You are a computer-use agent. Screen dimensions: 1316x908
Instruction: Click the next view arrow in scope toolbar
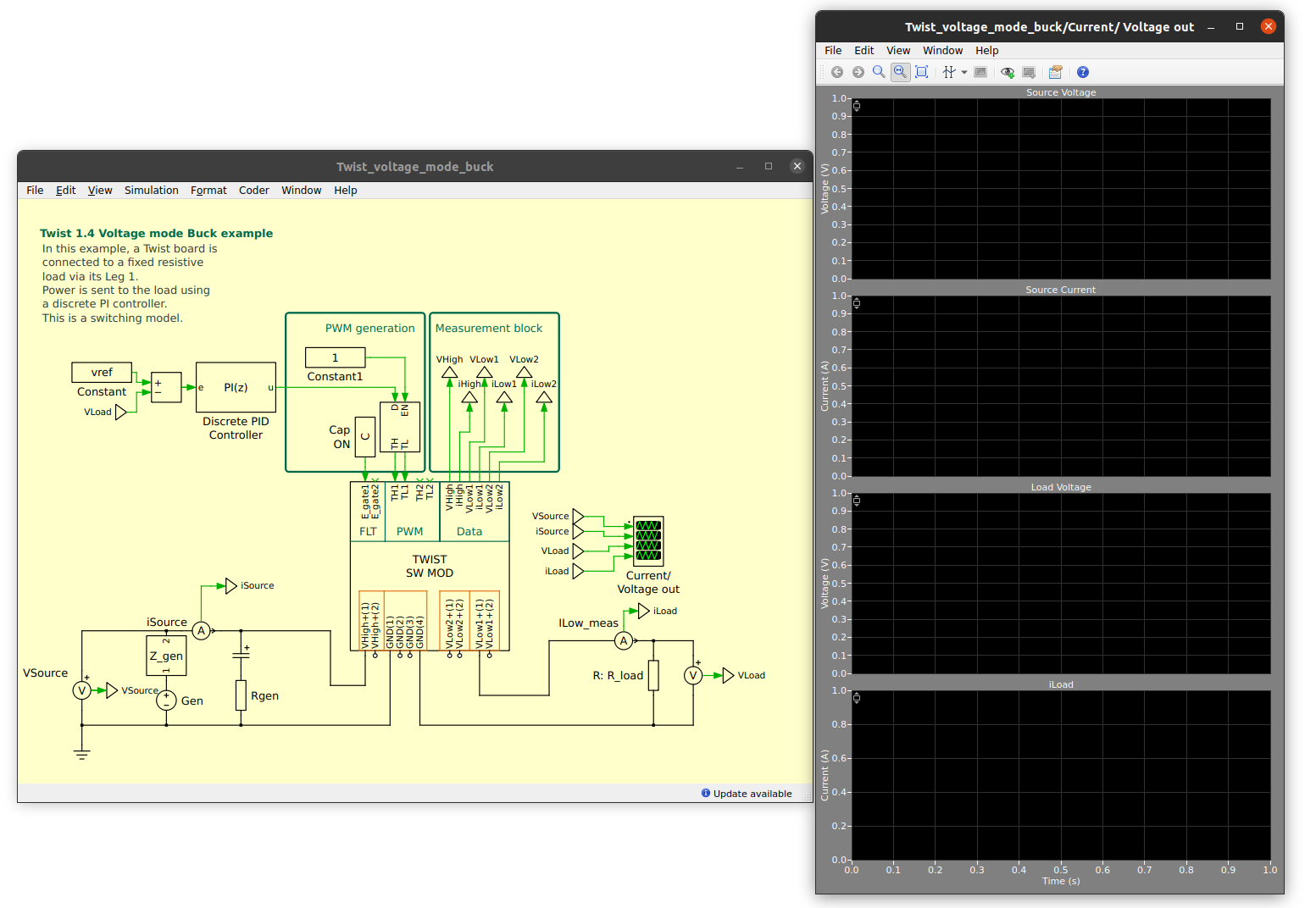pyautogui.click(x=858, y=72)
